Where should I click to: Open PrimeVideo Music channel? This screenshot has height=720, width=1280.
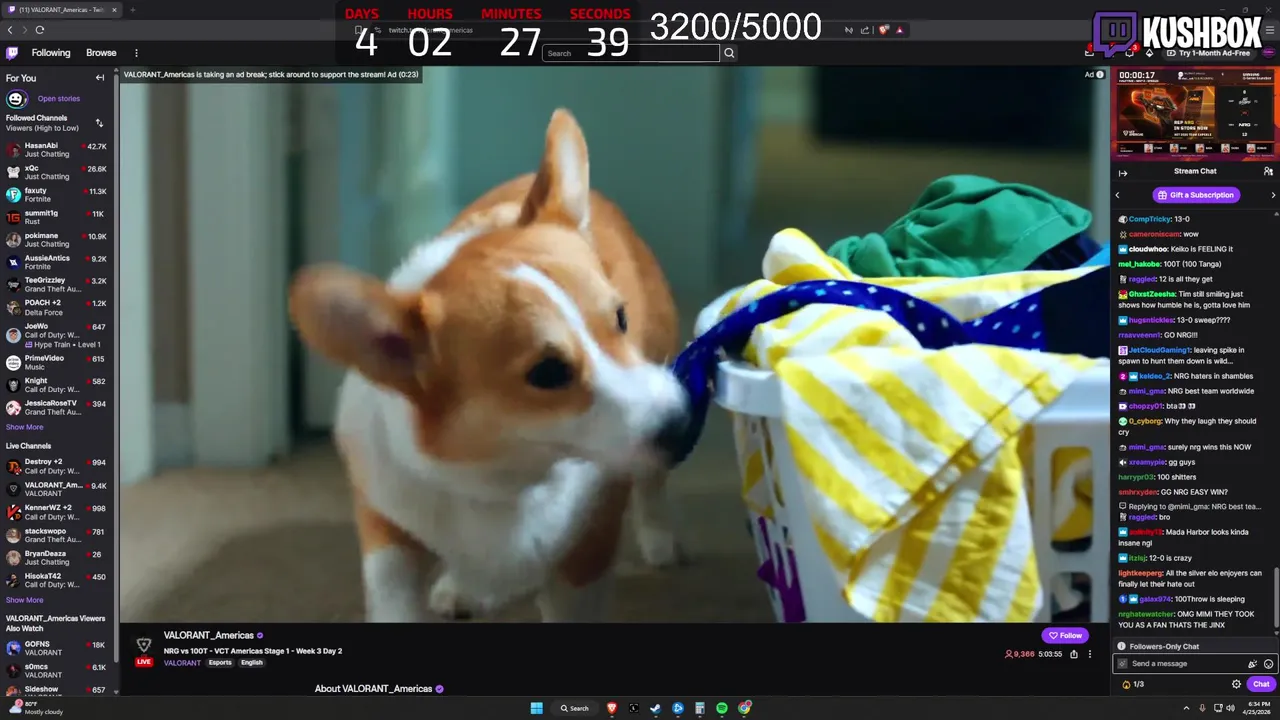(x=57, y=362)
